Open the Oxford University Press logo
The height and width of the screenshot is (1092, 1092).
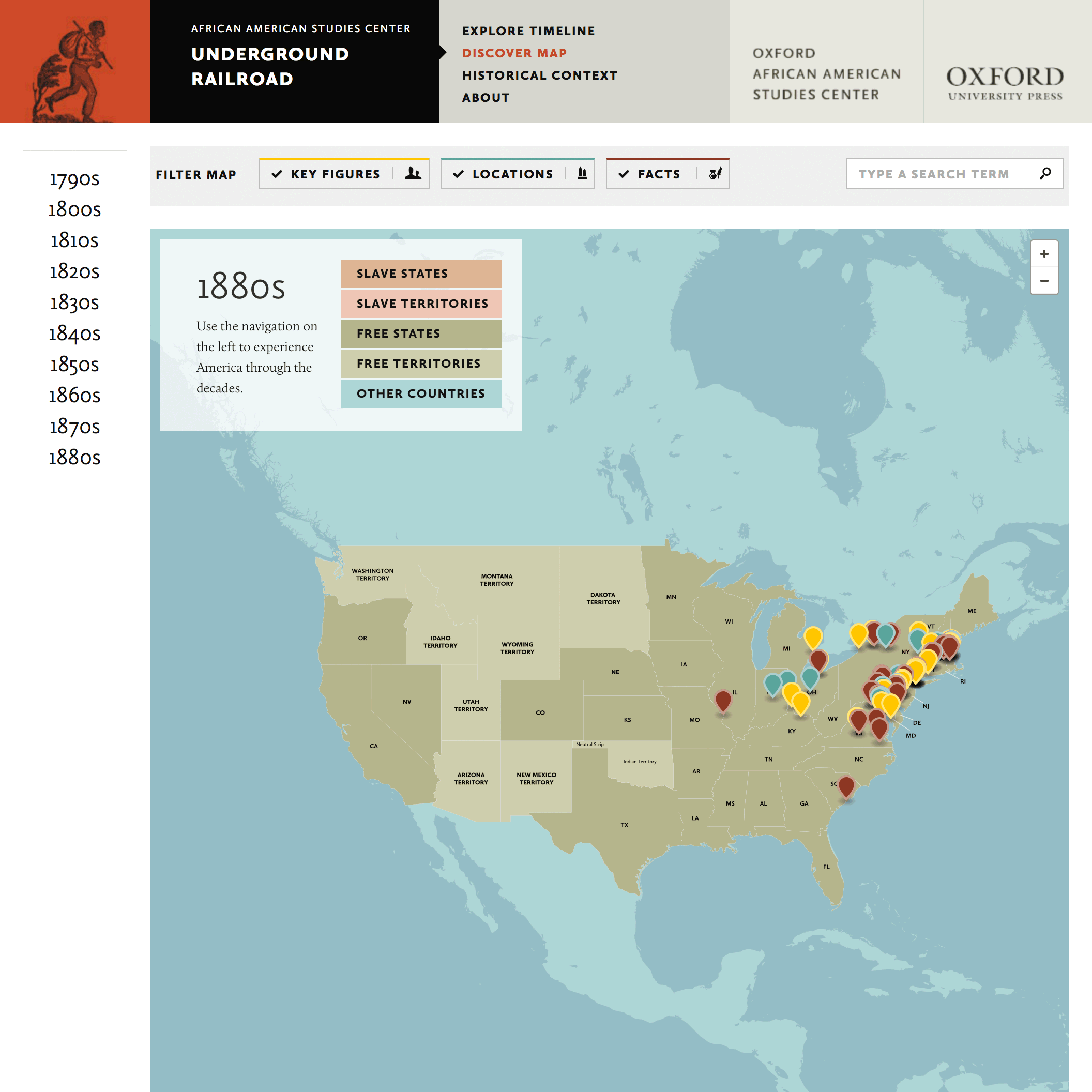coord(1005,83)
